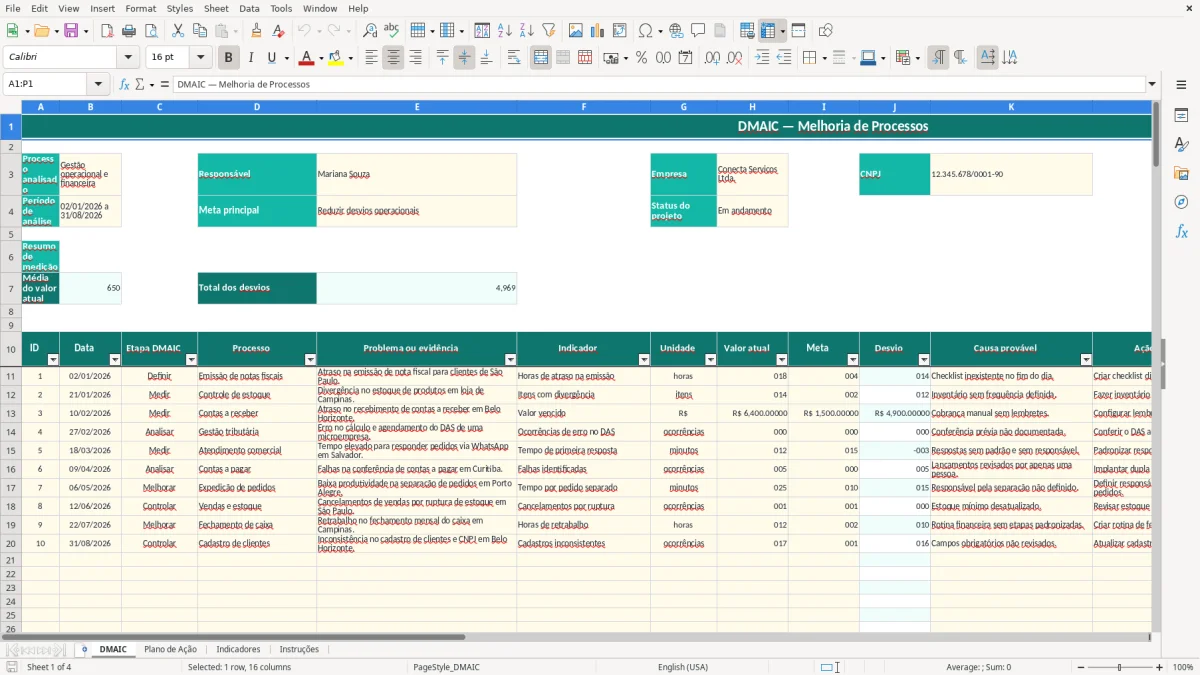Toggle Center Horizontally alignment
1200x675 pixels.
[x=393, y=58]
